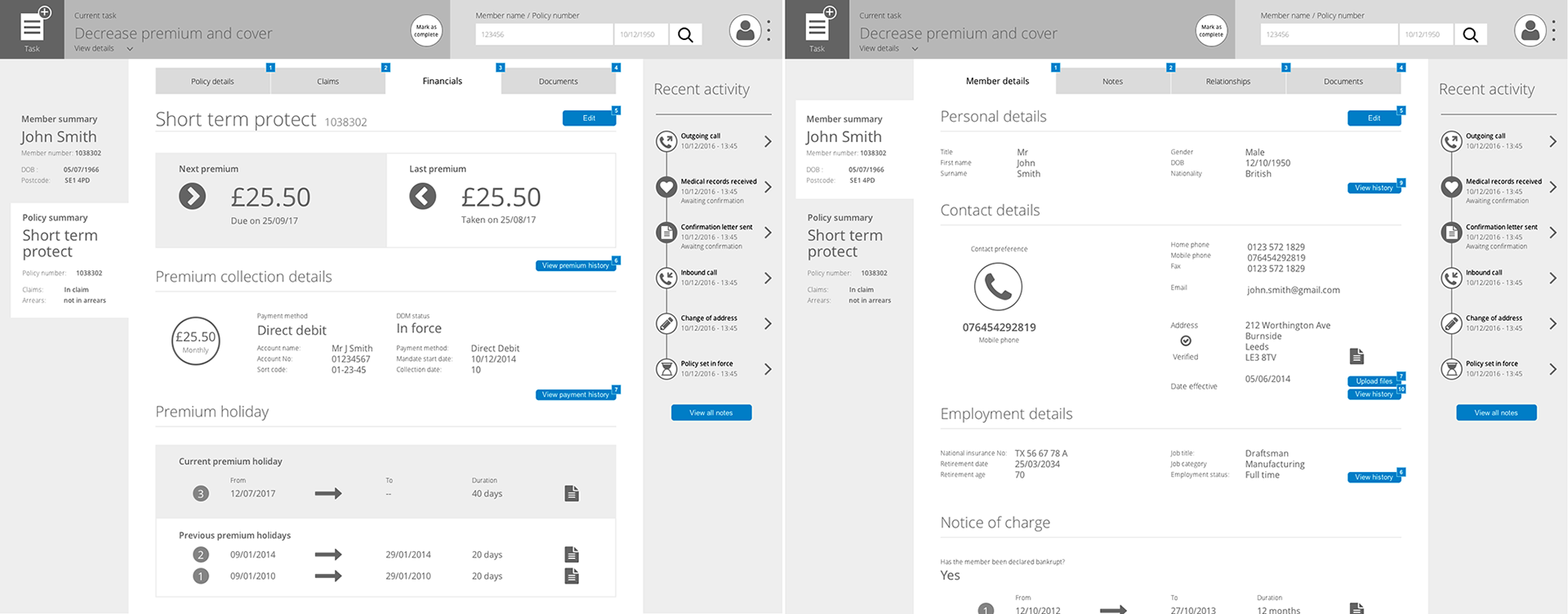Expand the Outgoing call entry on the Member details screen
The image size is (1568, 614).
coord(1552,141)
